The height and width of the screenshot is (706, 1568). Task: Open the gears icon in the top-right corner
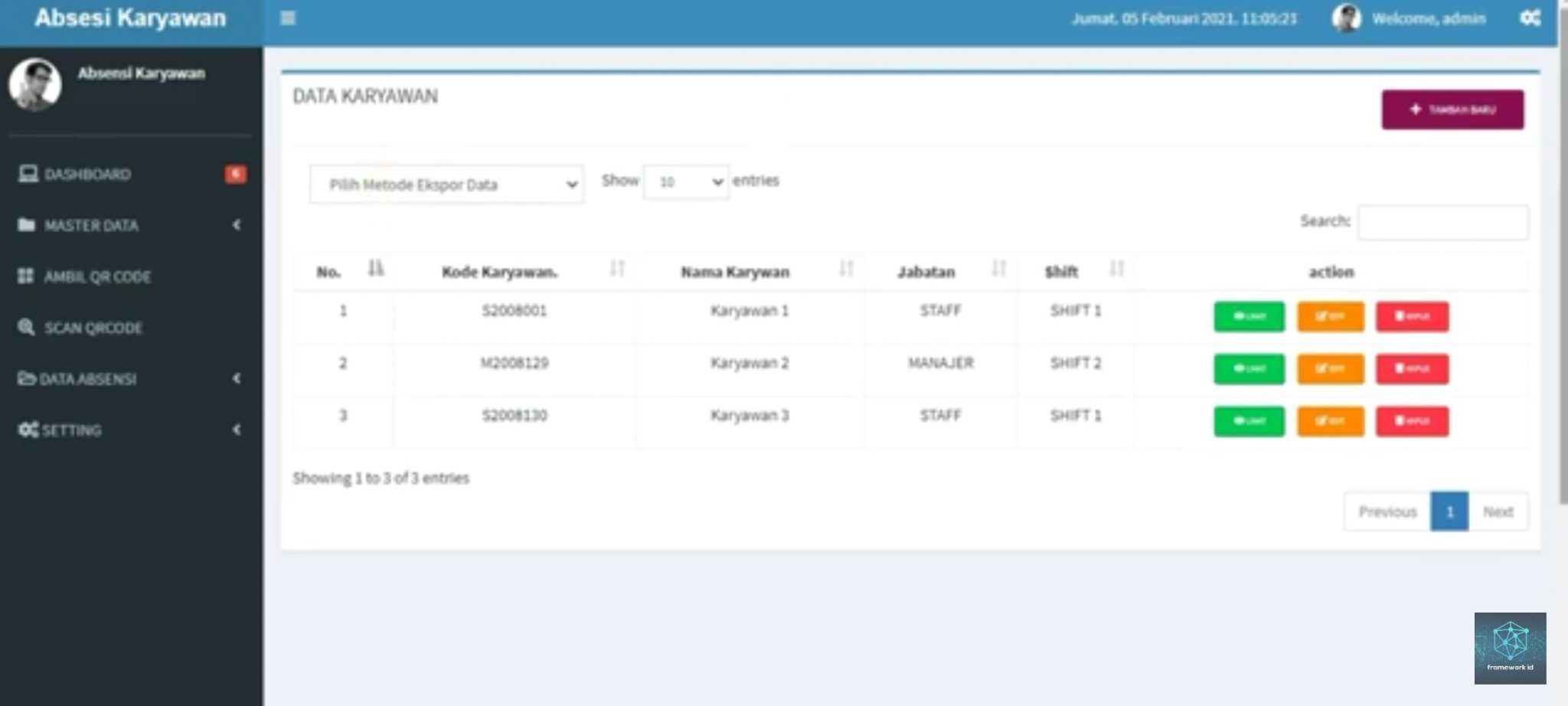(x=1531, y=18)
